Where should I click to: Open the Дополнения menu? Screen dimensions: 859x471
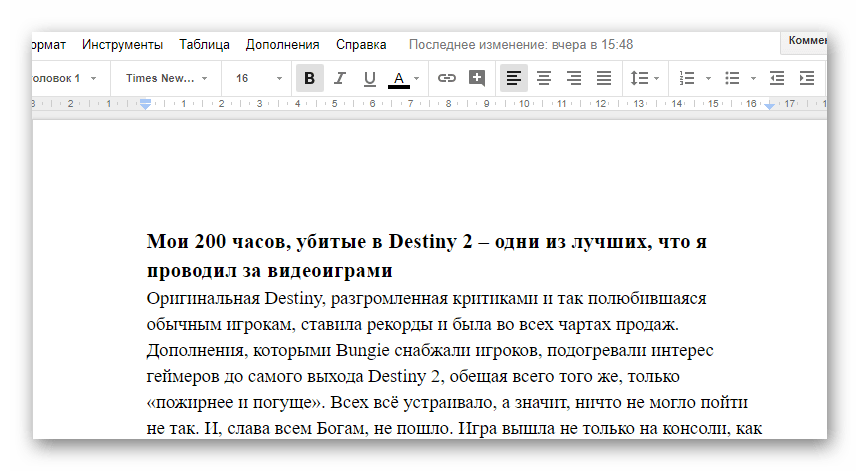coord(282,44)
